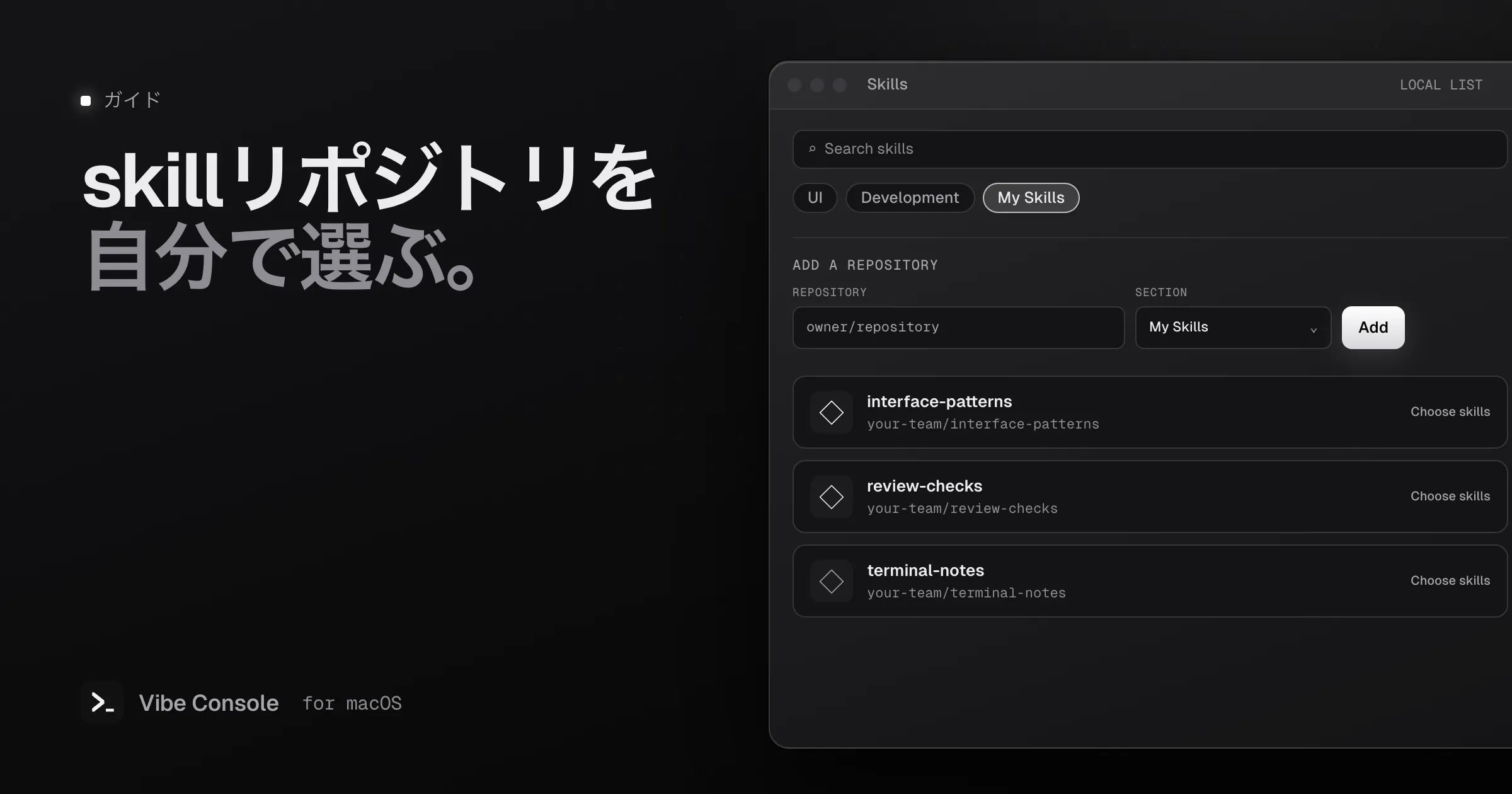Click the search magnifier icon
The height and width of the screenshot is (794, 1512).
(x=812, y=149)
